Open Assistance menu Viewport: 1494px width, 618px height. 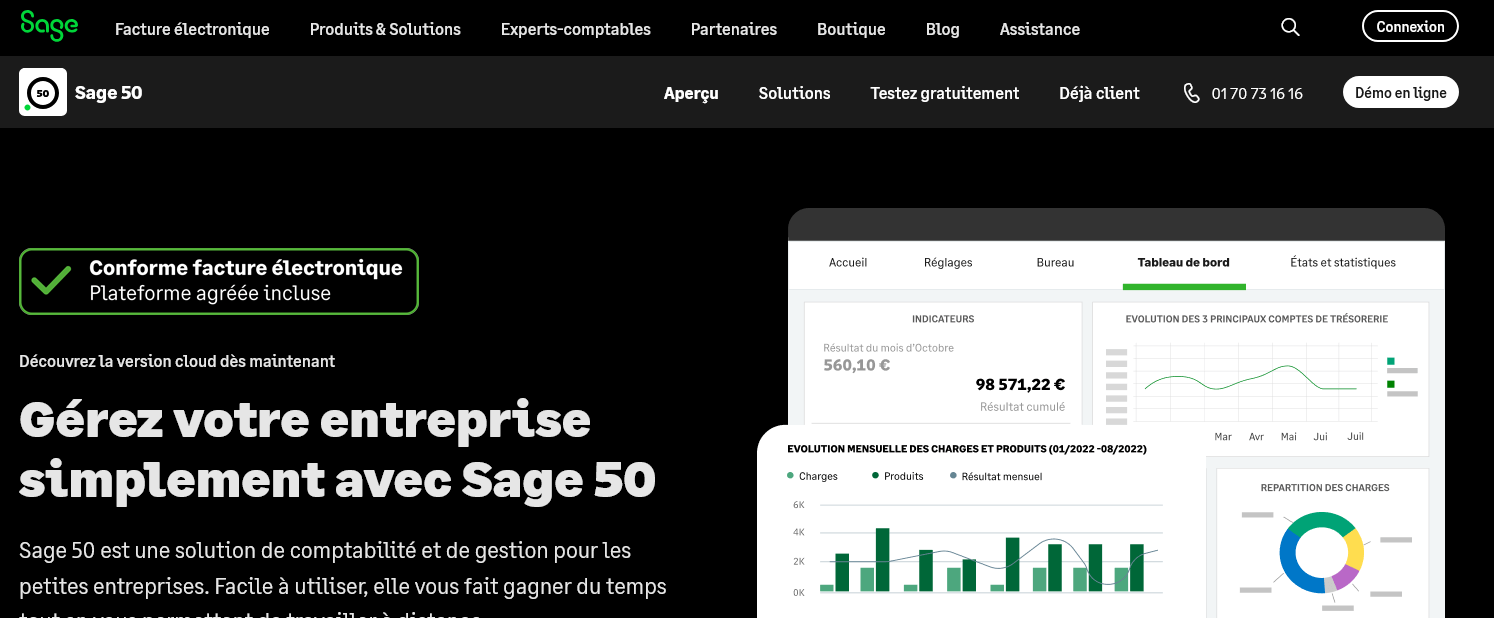1040,29
